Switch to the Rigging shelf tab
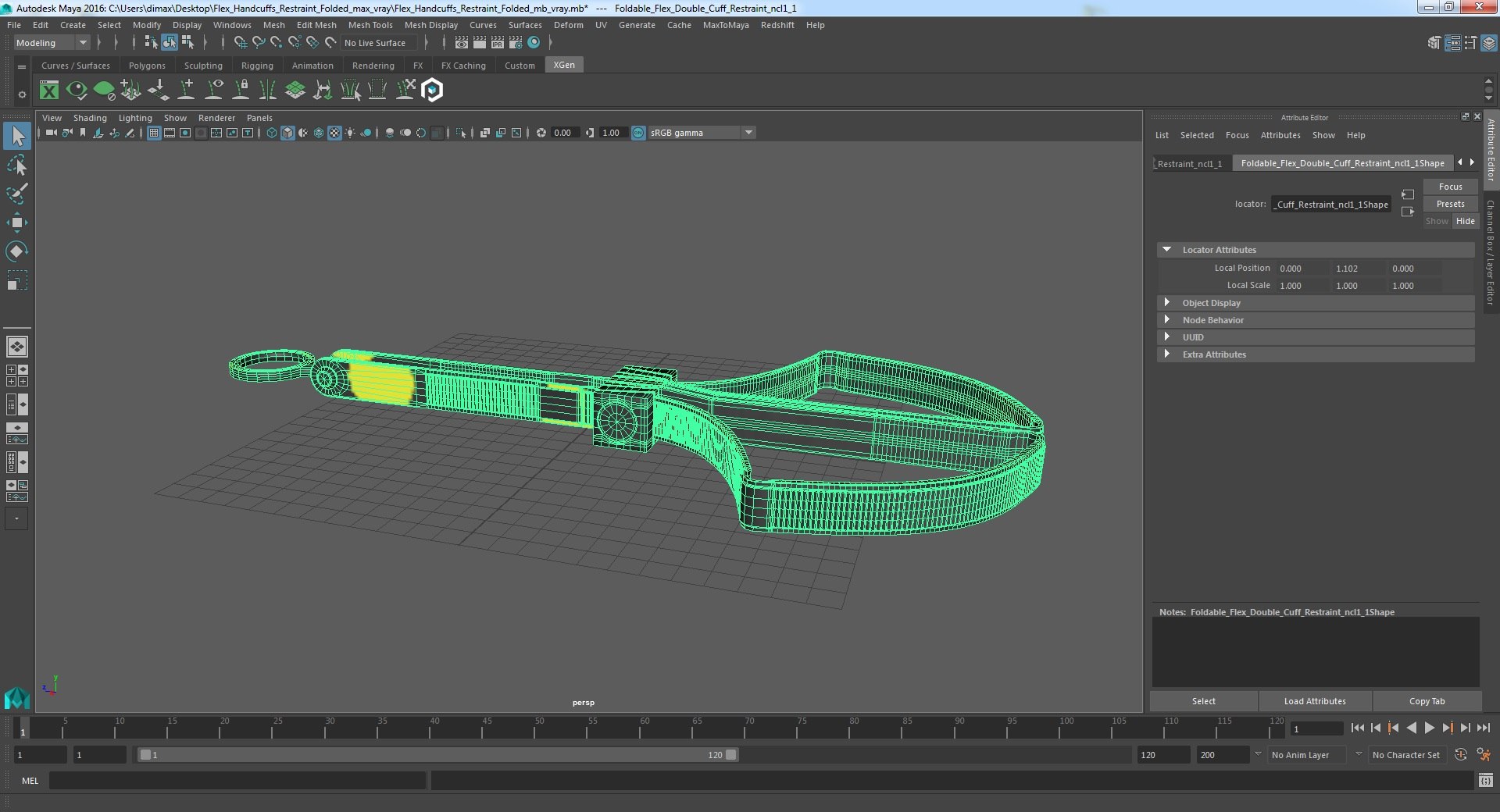1500x812 pixels. [x=257, y=66]
